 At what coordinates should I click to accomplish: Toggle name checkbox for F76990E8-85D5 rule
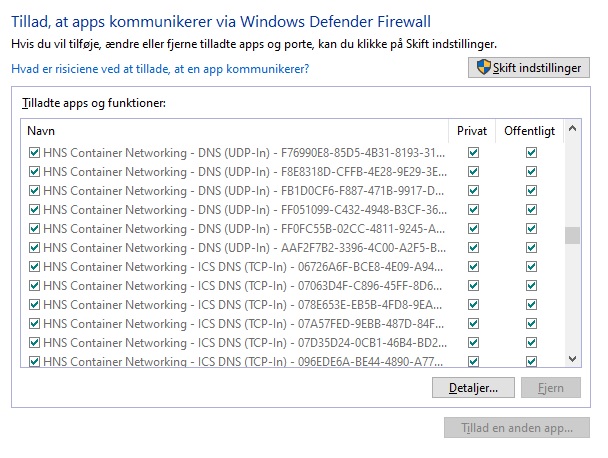pos(34,152)
